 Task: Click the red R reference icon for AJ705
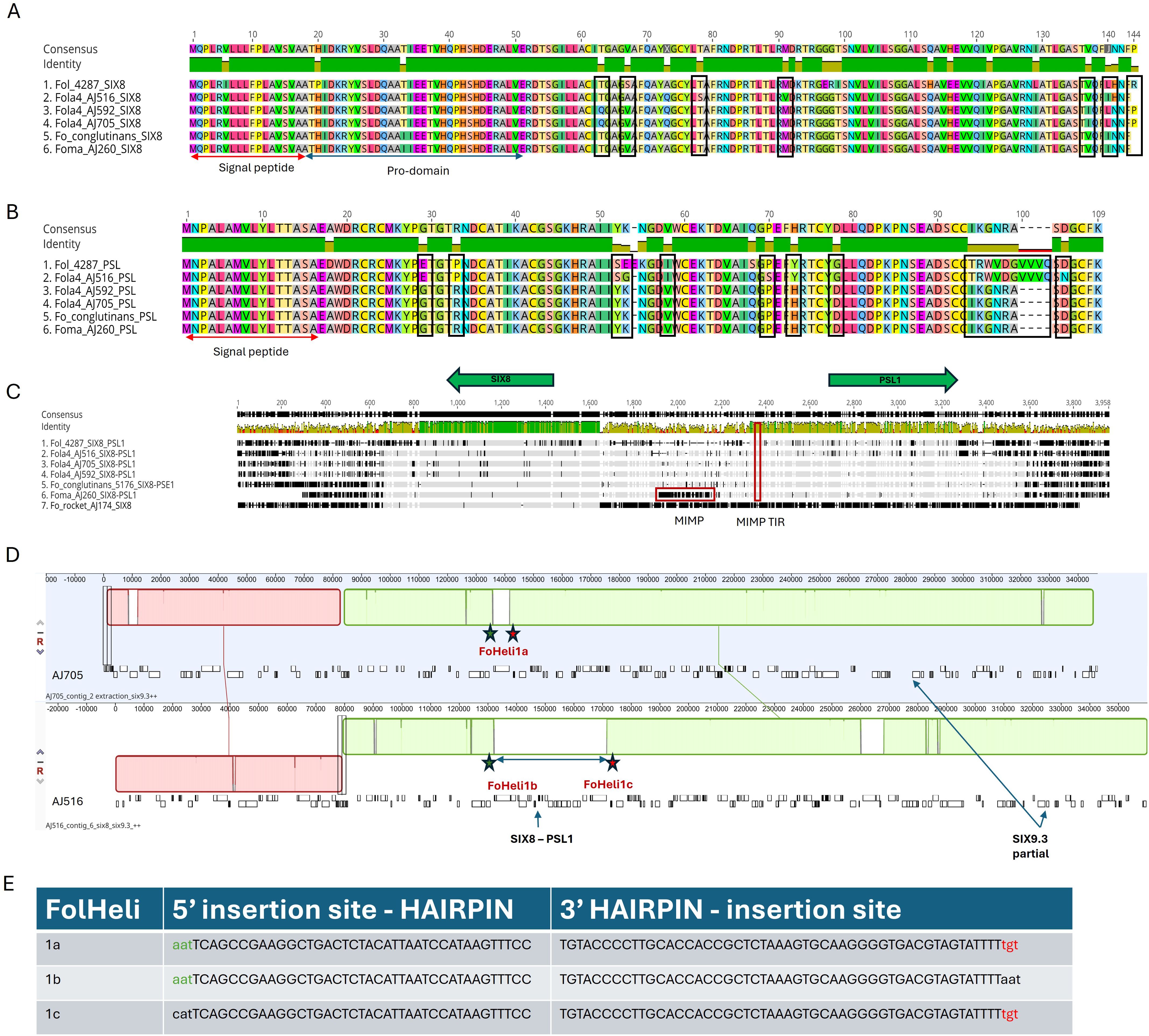click(40, 642)
